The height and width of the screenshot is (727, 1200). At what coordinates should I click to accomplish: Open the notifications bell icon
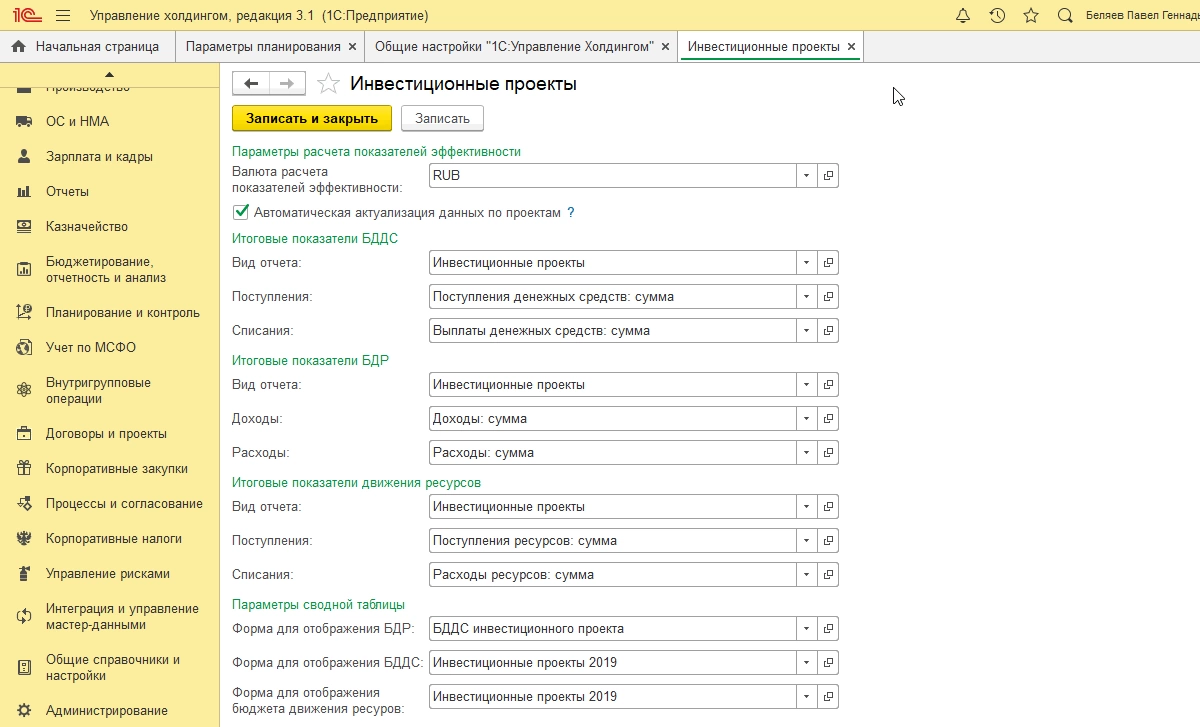963,16
